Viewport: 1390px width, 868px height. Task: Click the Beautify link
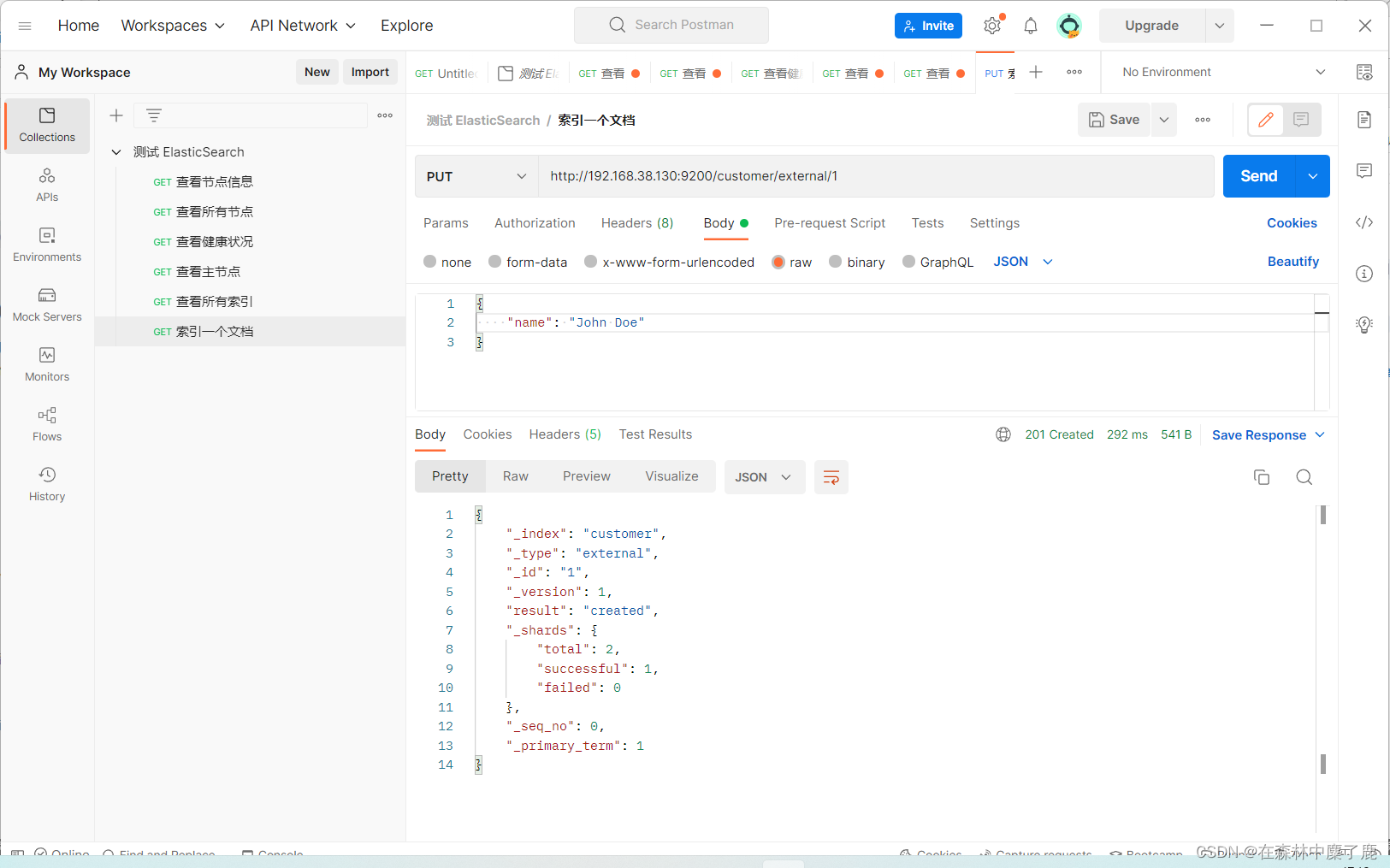[x=1292, y=262]
